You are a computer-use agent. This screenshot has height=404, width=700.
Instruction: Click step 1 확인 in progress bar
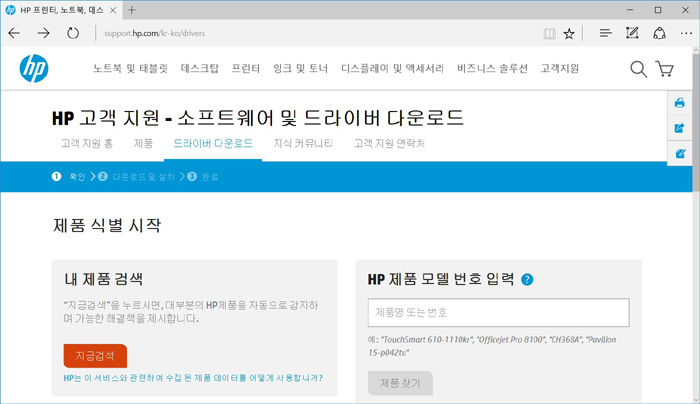pos(68,177)
